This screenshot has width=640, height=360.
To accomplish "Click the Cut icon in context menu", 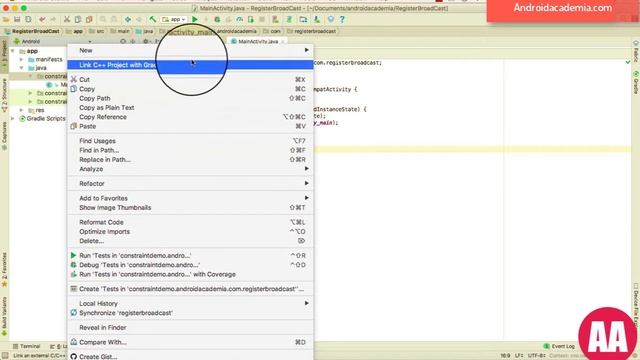I will point(73,79).
